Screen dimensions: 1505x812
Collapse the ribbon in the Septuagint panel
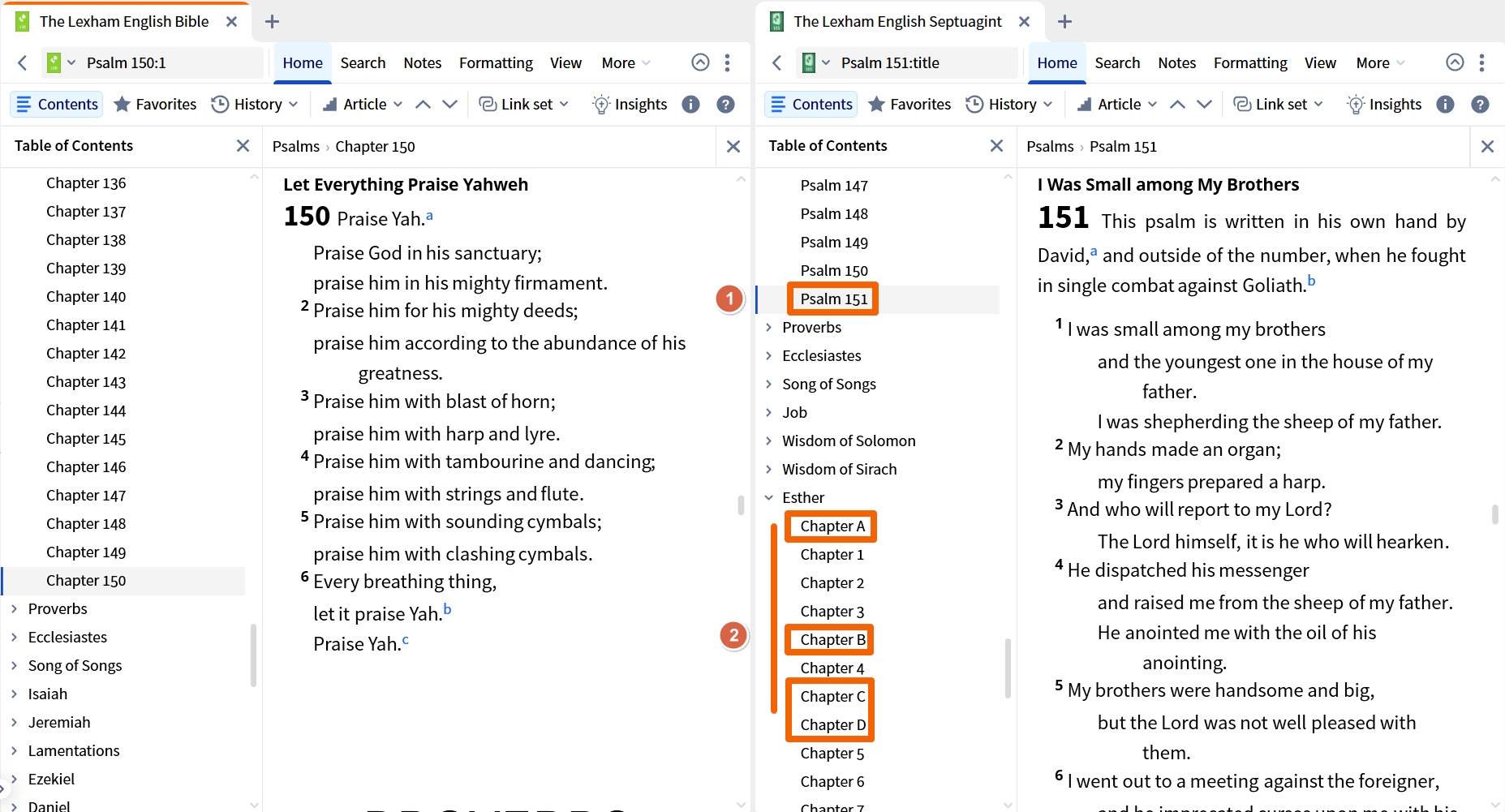1455,62
